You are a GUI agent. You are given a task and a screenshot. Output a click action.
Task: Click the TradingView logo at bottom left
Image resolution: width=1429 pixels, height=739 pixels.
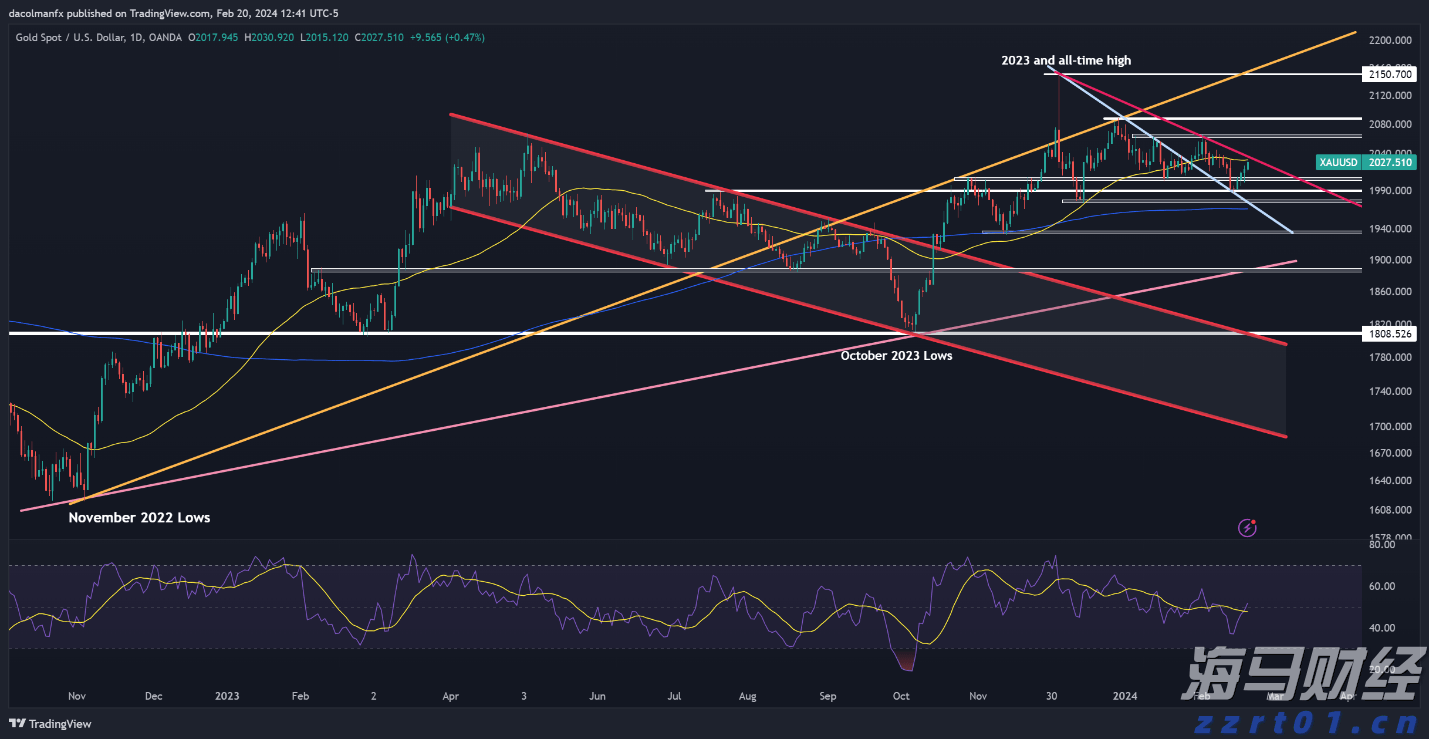pos(52,724)
